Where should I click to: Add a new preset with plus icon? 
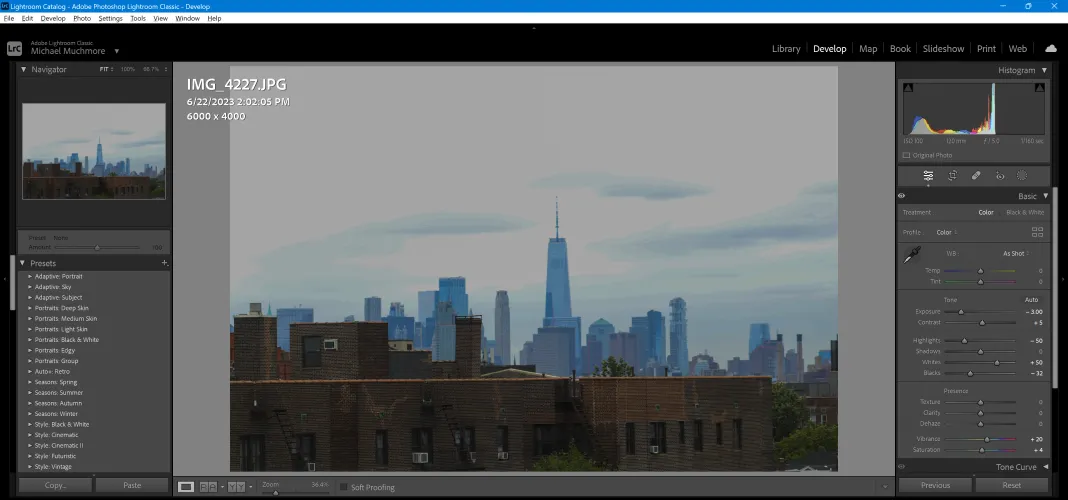(x=164, y=263)
